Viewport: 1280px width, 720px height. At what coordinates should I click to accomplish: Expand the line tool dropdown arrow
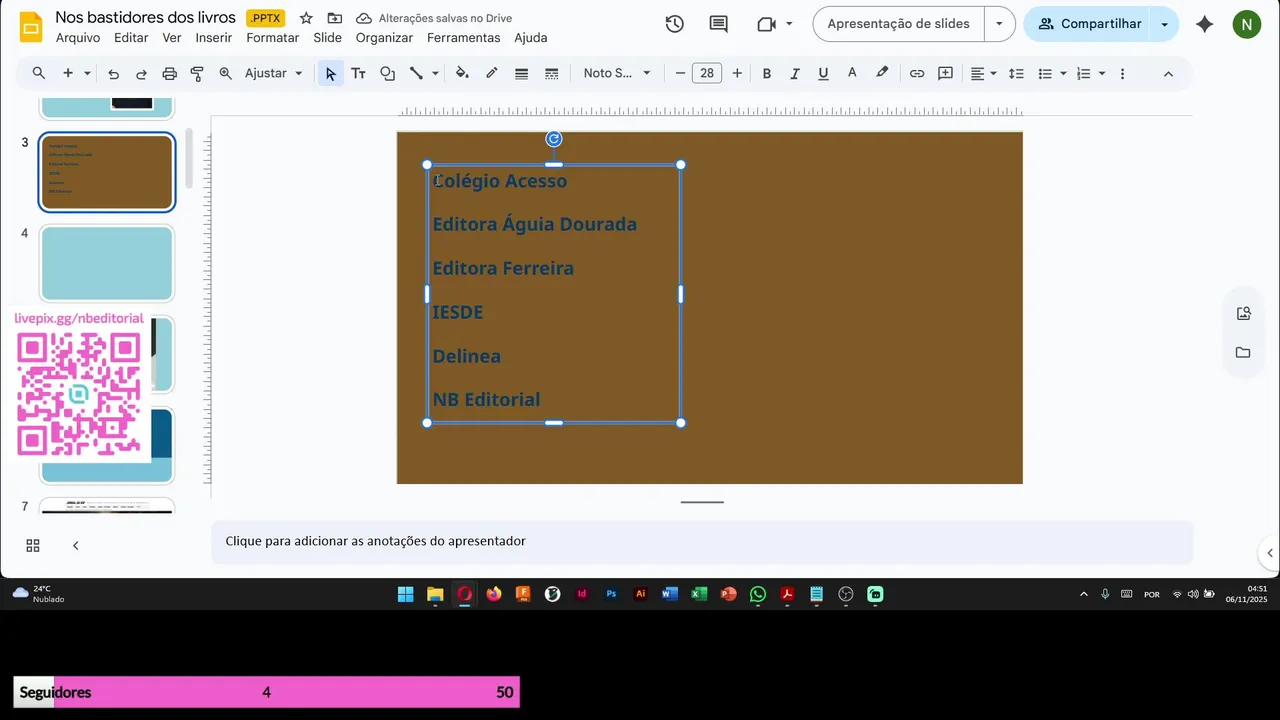pos(435,73)
